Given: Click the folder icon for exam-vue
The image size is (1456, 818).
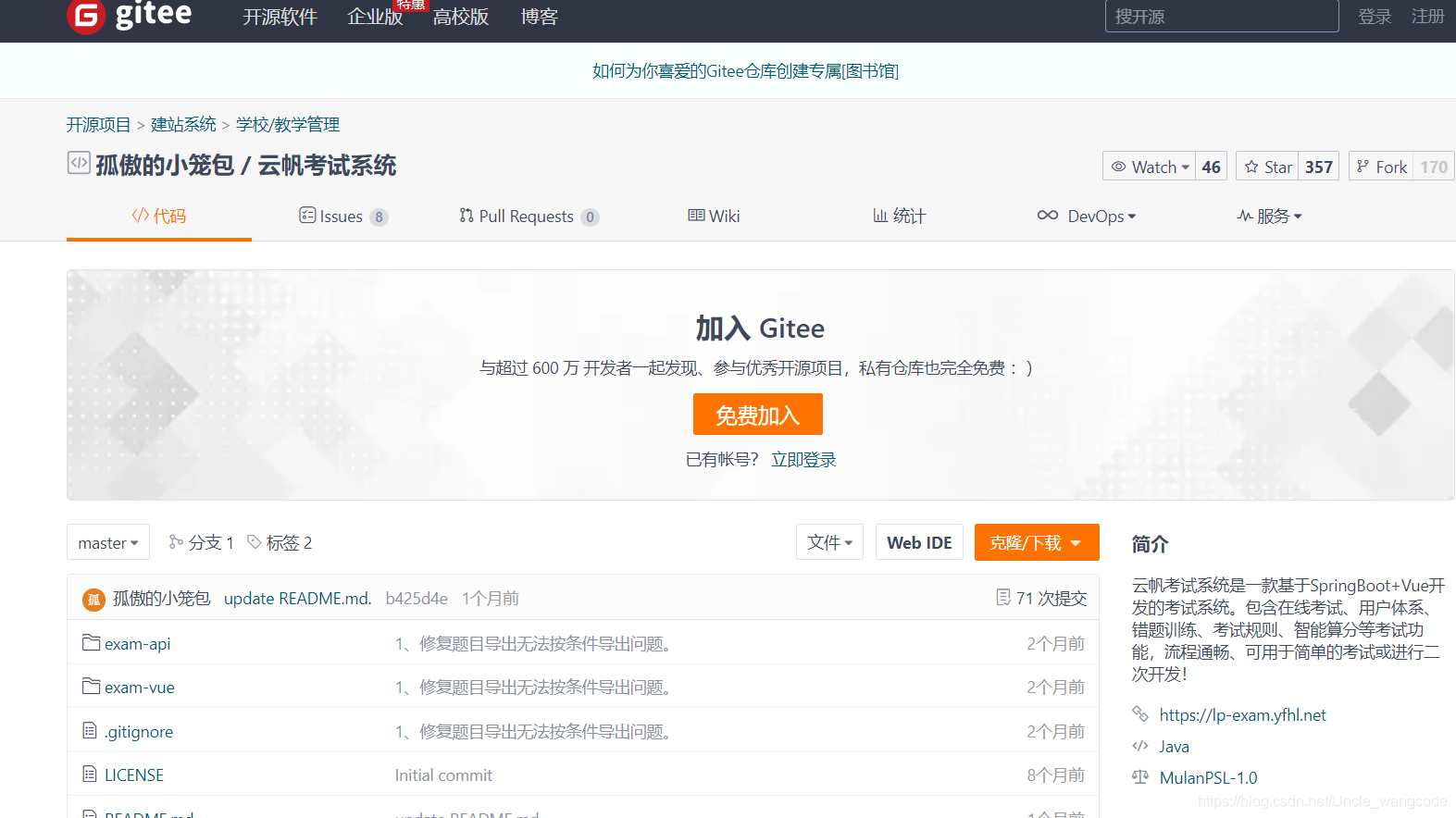Looking at the screenshot, I should (91, 686).
